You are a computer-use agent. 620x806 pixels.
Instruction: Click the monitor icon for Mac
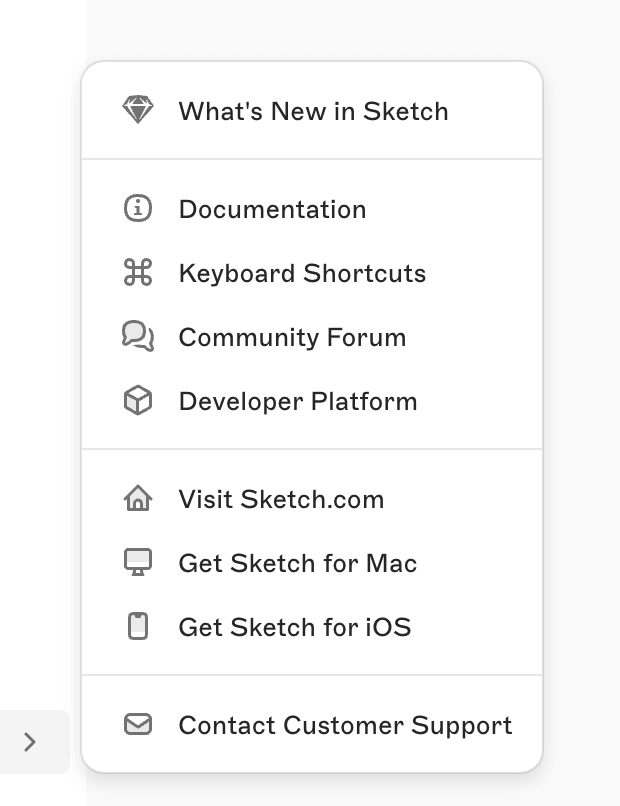coord(138,563)
